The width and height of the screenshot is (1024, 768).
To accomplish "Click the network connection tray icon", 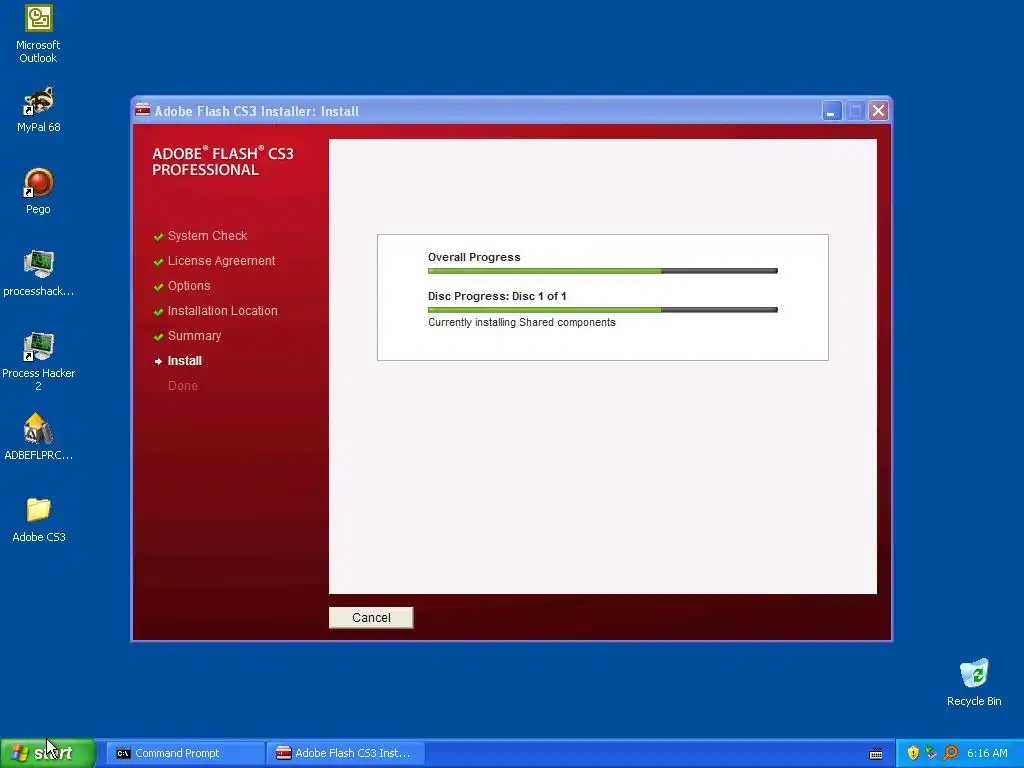I will point(931,753).
